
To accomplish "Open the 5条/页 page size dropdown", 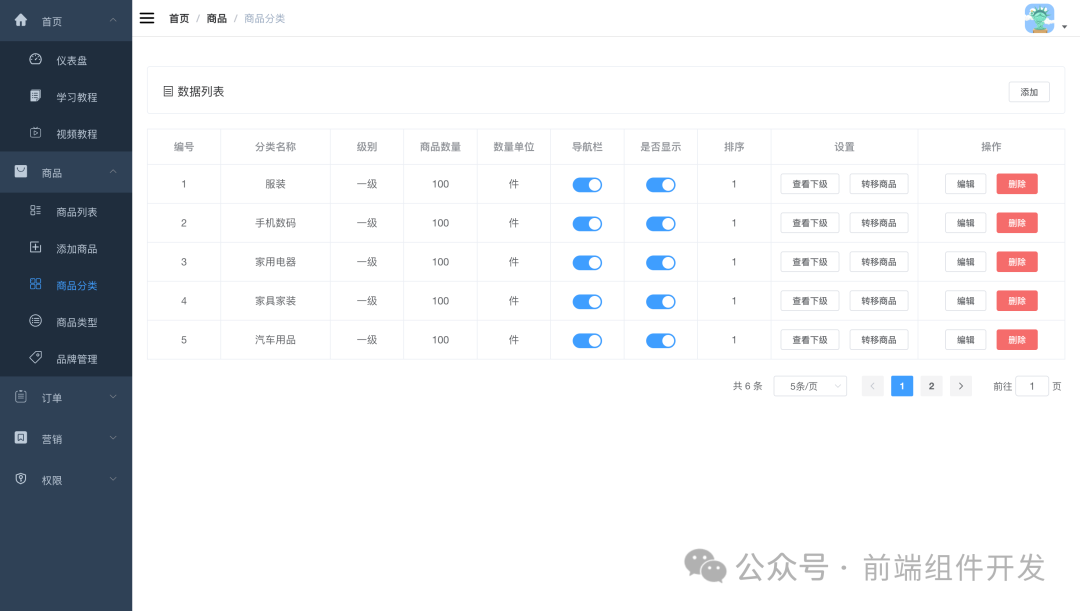I will [x=809, y=385].
